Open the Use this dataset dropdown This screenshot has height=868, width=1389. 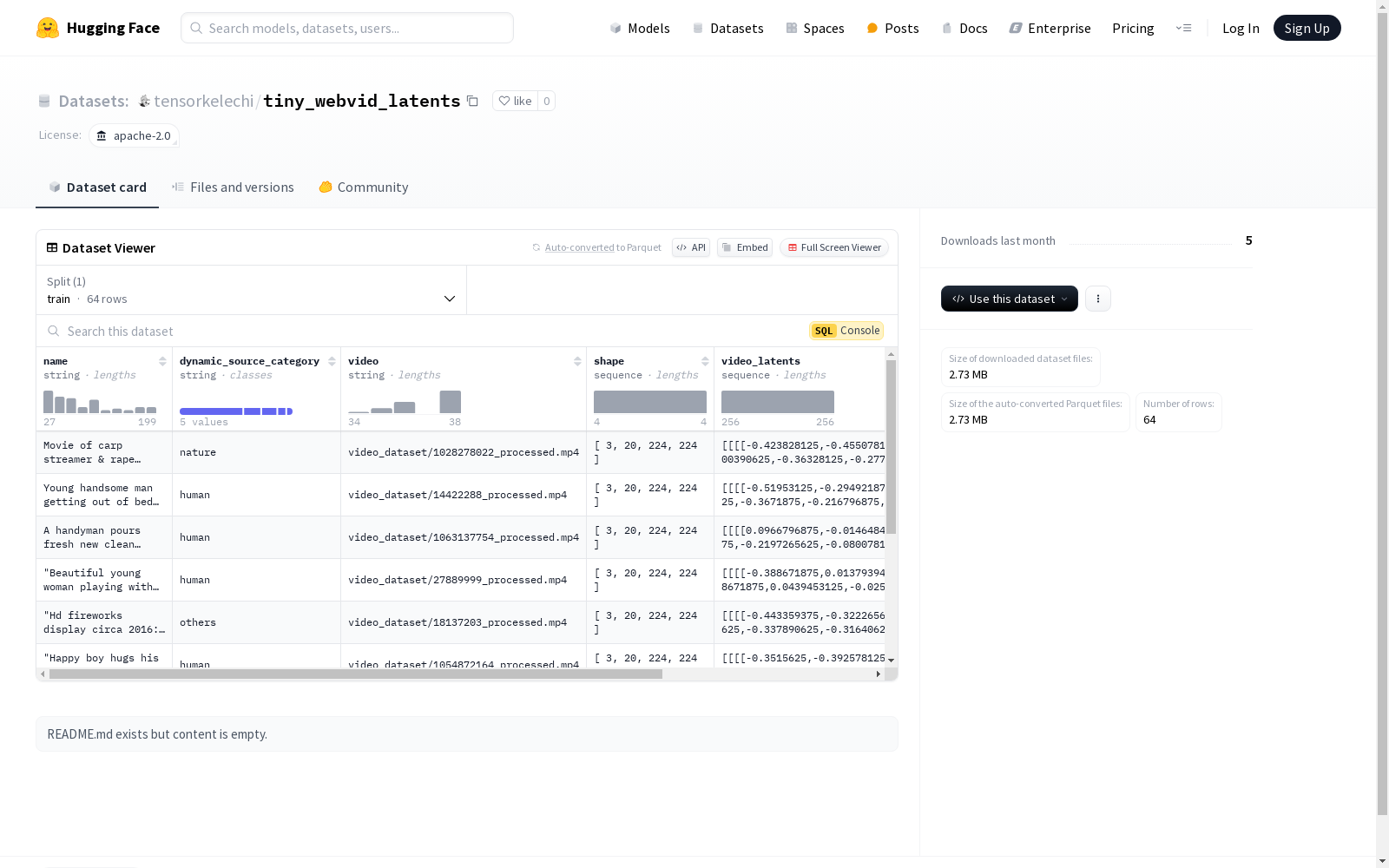tap(1010, 299)
